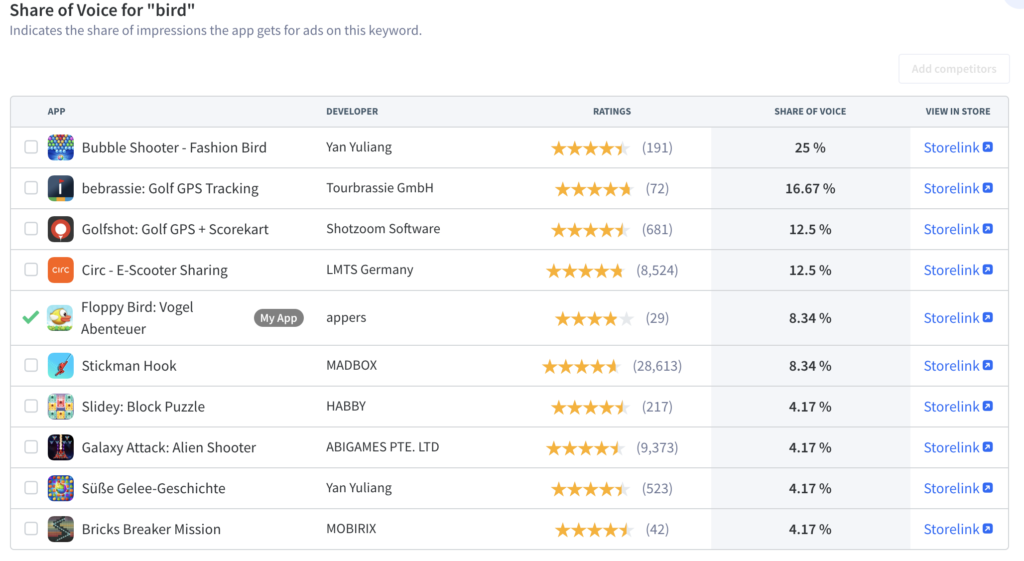Click the Circ E-Scooter Sharing app icon
This screenshot has height=561, width=1024.
[61, 270]
